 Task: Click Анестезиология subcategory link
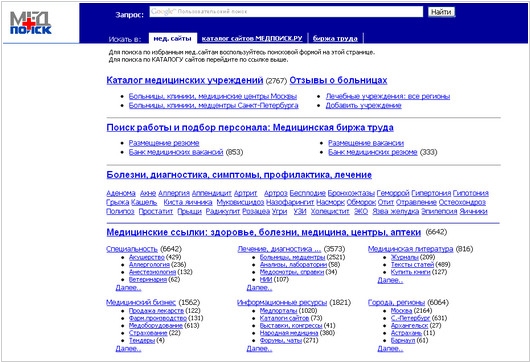tap(152, 272)
